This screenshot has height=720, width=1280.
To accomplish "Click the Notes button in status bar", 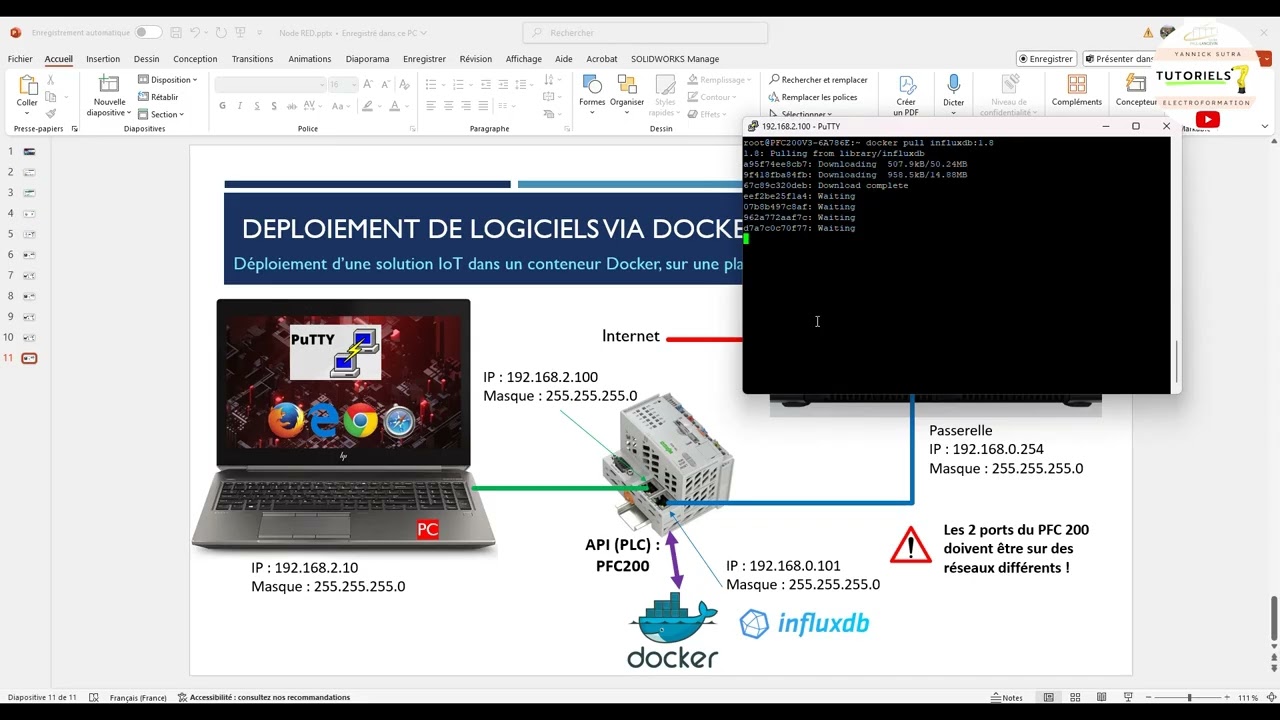I will pos(1007,697).
